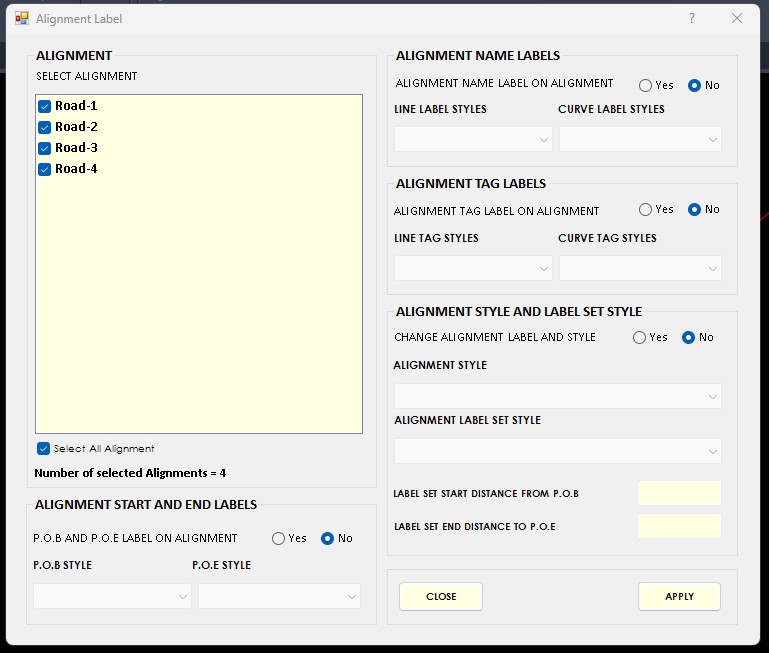Viewport: 769px width, 653px height.
Task: Click the Label Set Start Distance field
Action: coord(679,493)
